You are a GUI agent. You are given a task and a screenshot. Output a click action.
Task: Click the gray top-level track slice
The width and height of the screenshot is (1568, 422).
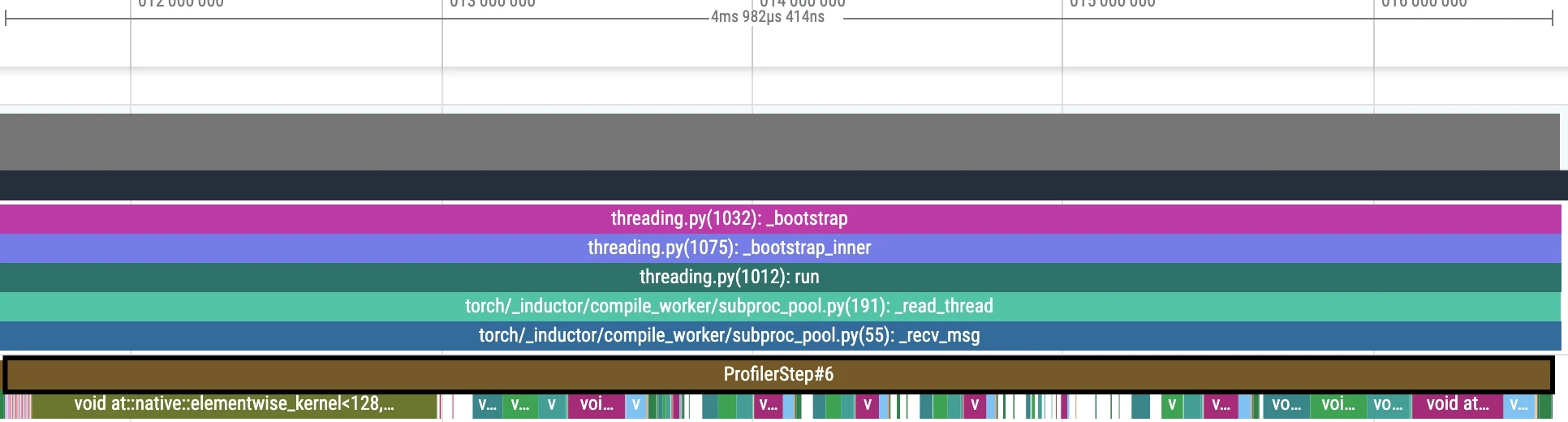tap(780, 142)
